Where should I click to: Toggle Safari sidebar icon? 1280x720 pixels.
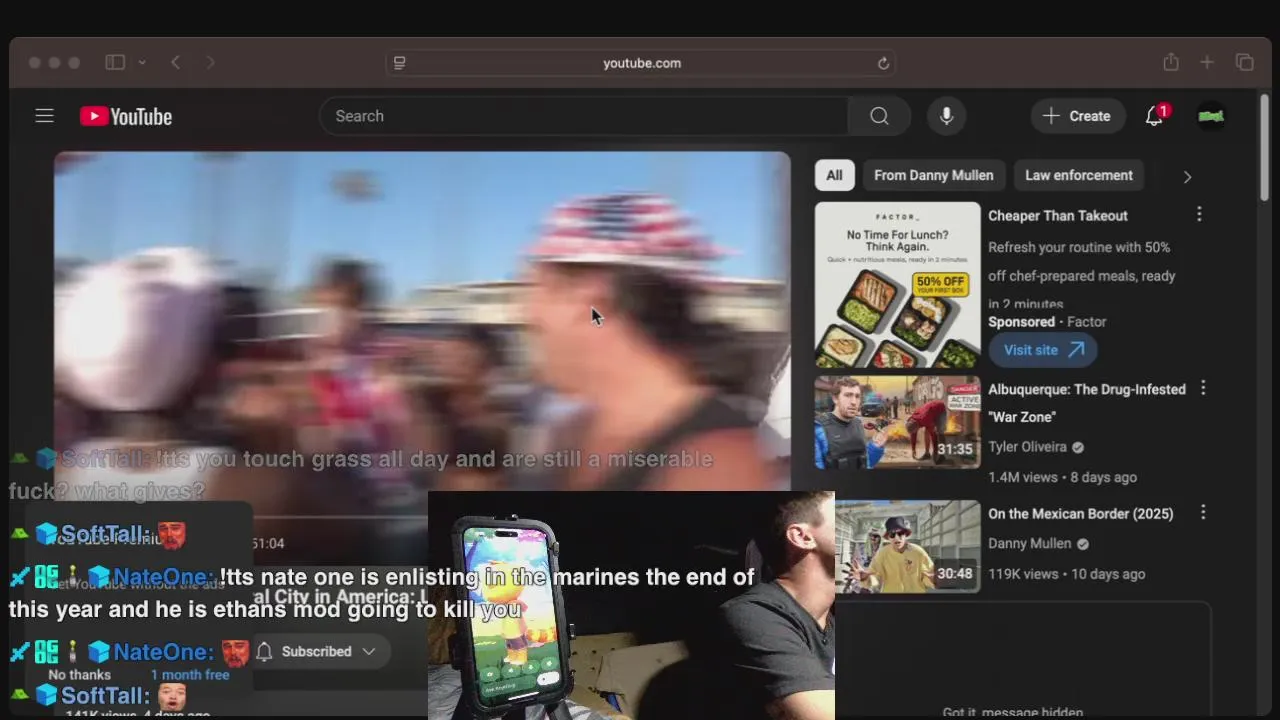coord(115,62)
